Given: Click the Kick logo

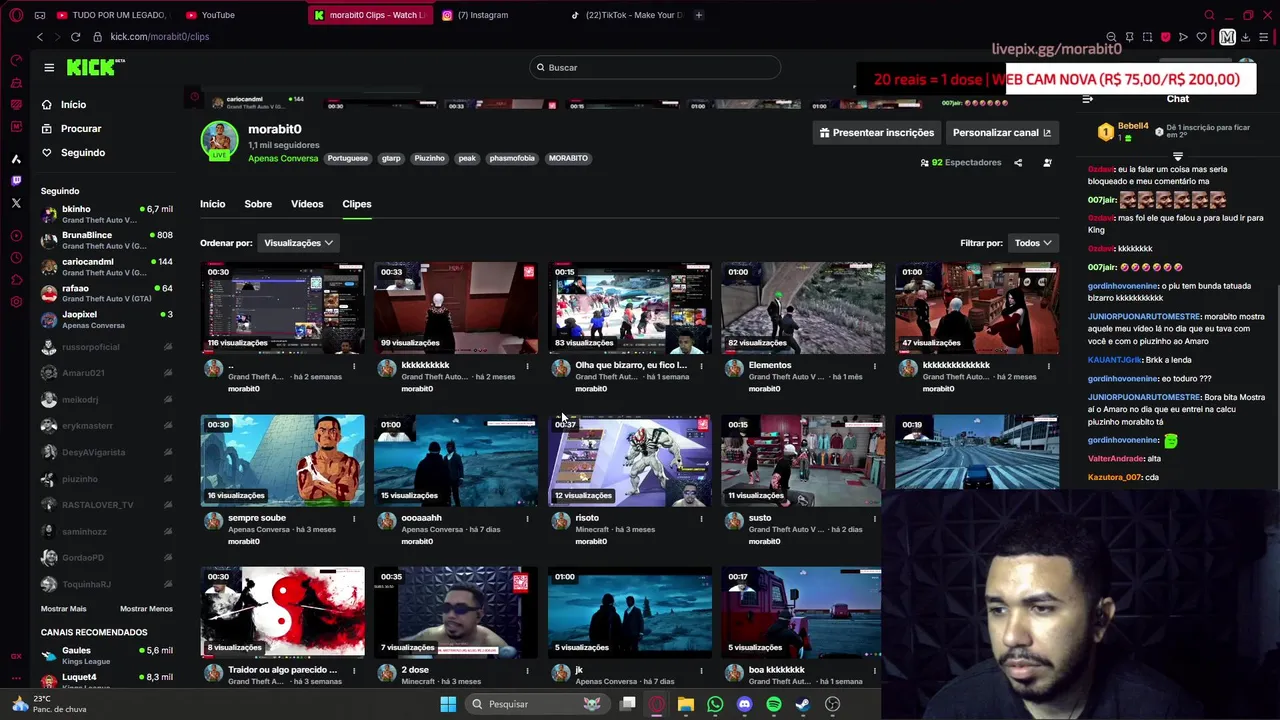Looking at the screenshot, I should [x=95, y=67].
